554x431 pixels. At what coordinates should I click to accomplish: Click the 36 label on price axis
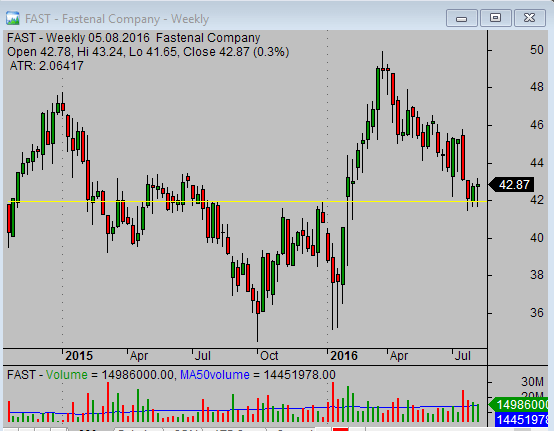[x=537, y=313]
